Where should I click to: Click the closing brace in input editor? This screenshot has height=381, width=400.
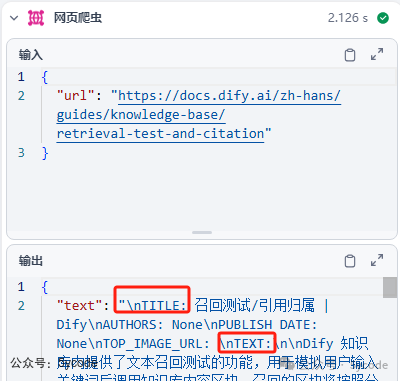[x=45, y=153]
